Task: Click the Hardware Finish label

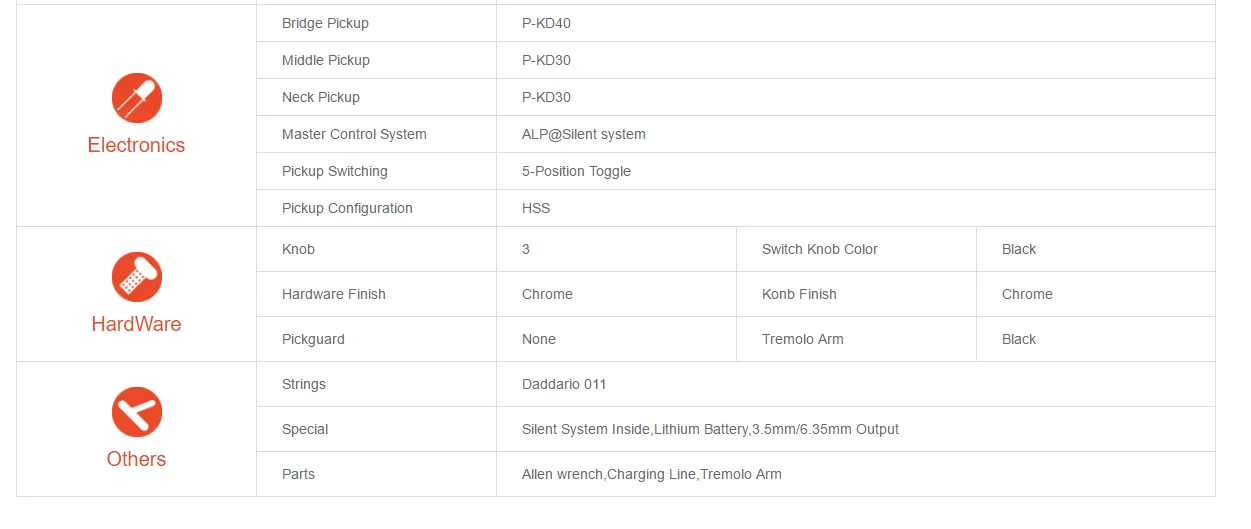Action: tap(334, 294)
